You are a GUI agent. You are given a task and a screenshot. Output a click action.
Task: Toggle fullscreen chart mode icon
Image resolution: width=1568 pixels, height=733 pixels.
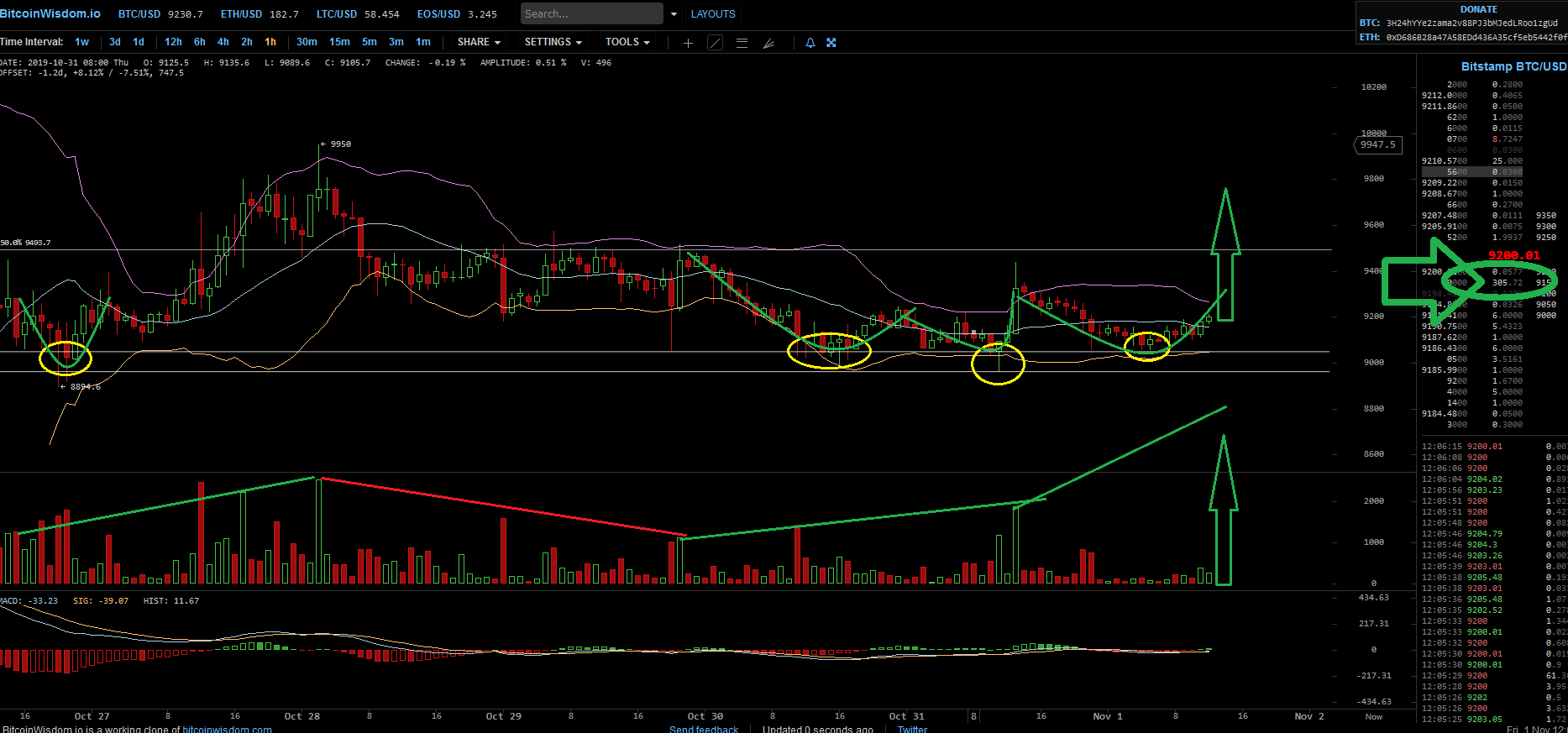click(831, 43)
